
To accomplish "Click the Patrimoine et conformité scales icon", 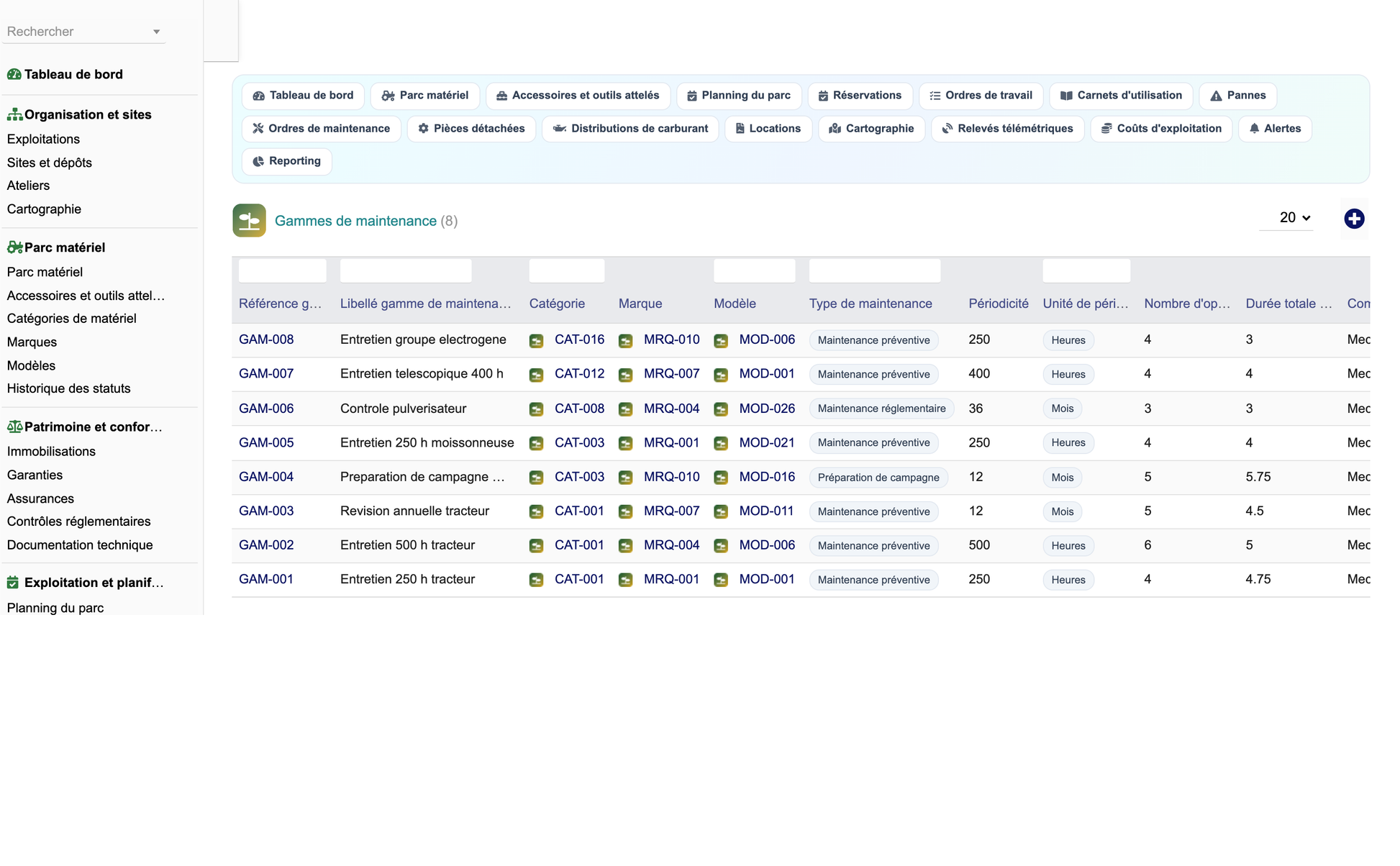I will pyautogui.click(x=14, y=427).
